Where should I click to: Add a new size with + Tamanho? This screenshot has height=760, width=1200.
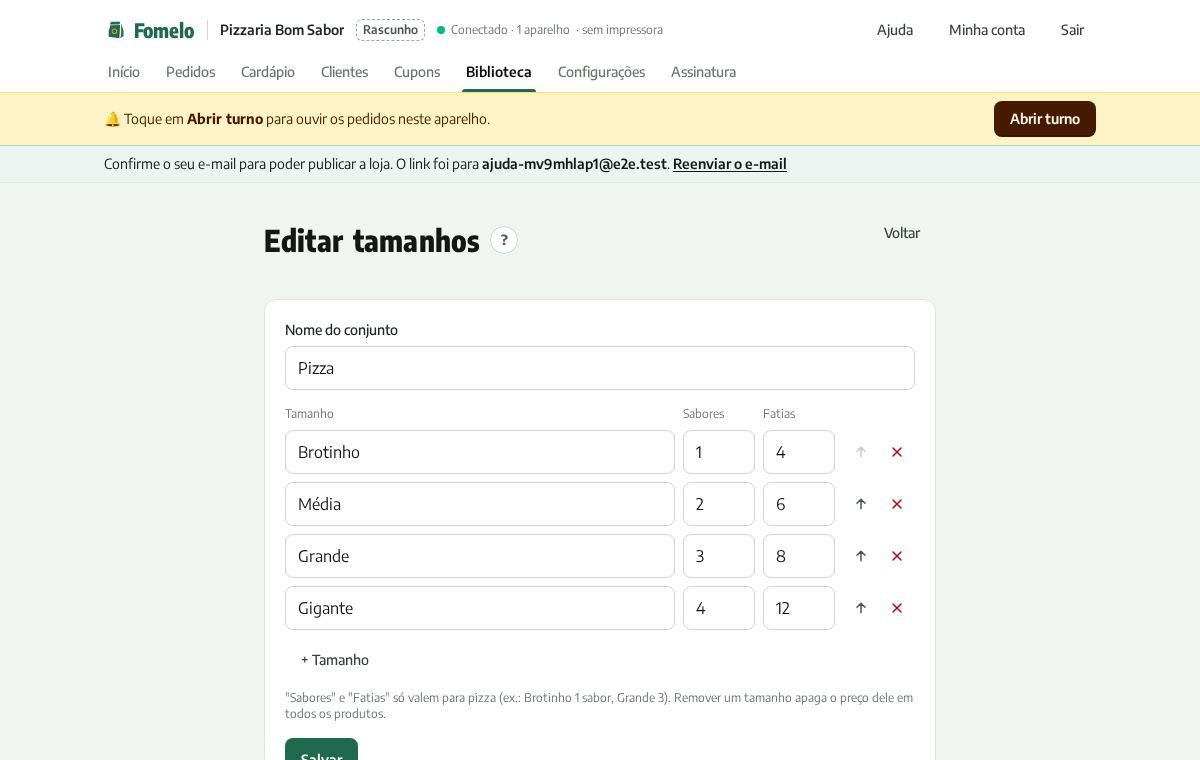coord(335,660)
